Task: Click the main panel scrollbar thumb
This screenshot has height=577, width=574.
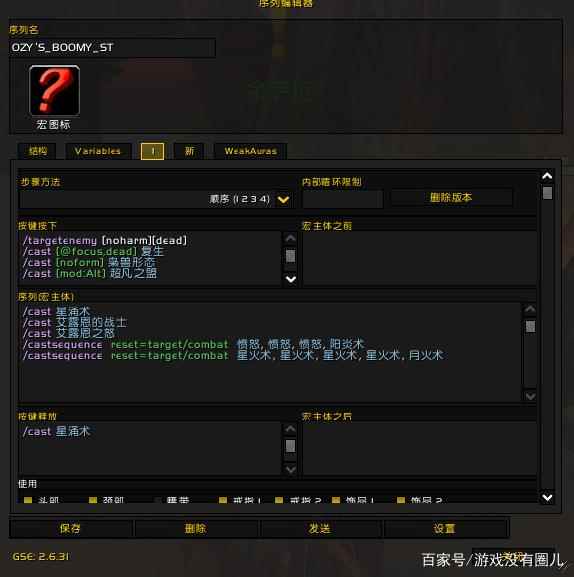Action: tap(548, 193)
